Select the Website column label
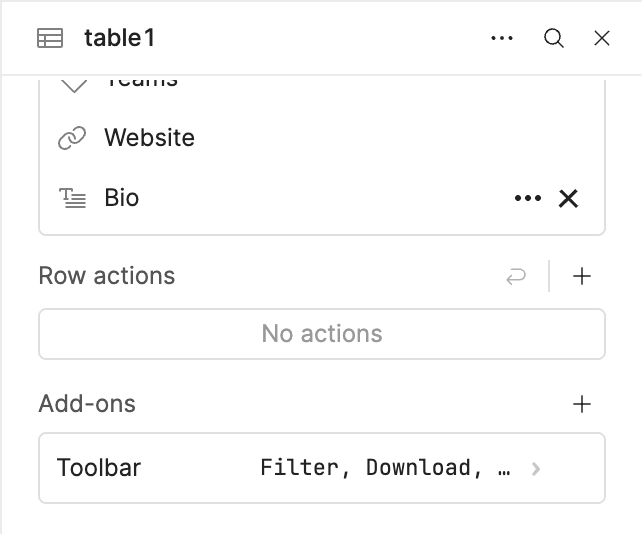The height and width of the screenshot is (534, 642). [x=149, y=138]
